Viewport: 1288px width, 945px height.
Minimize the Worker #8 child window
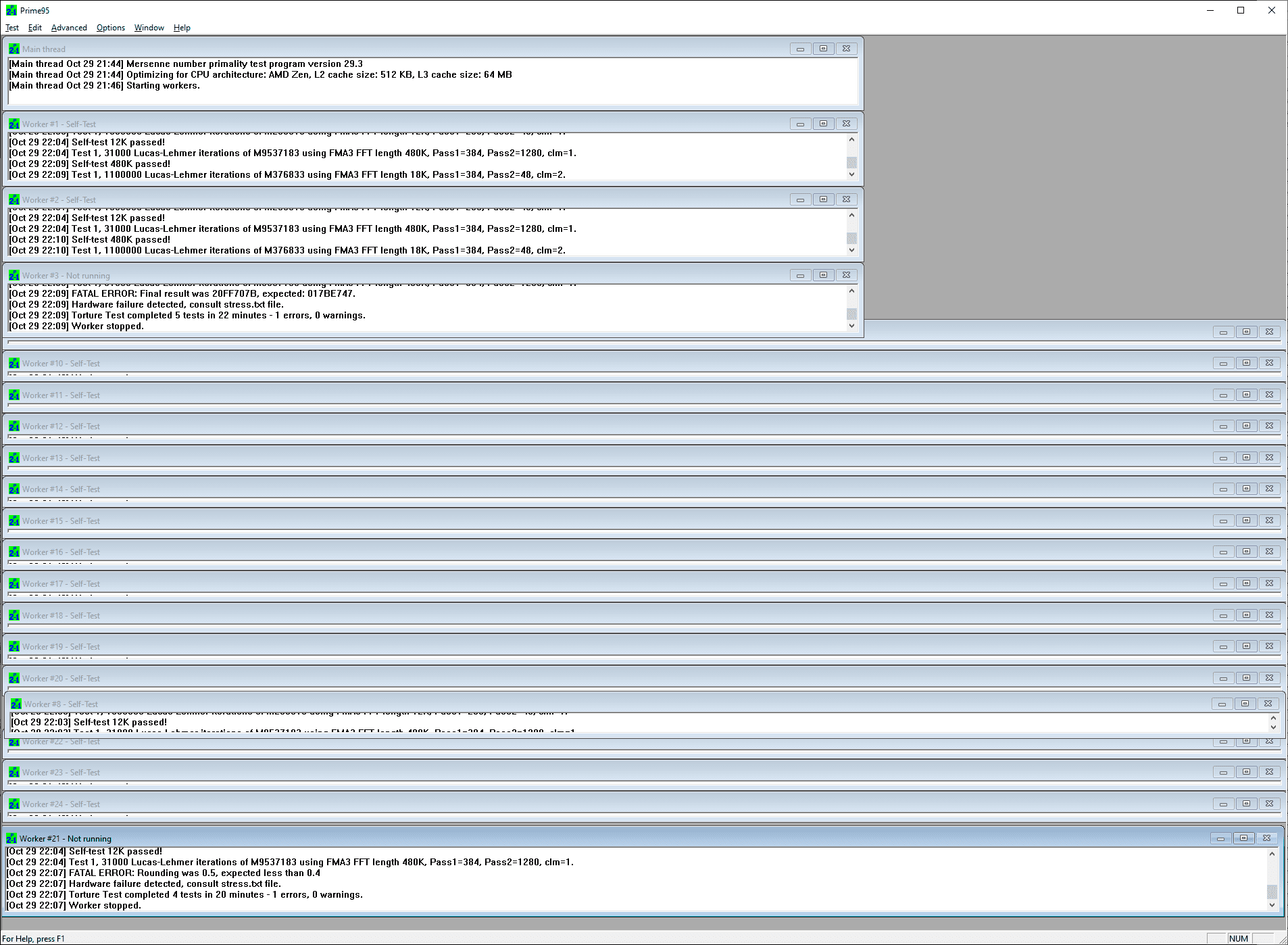1222,704
